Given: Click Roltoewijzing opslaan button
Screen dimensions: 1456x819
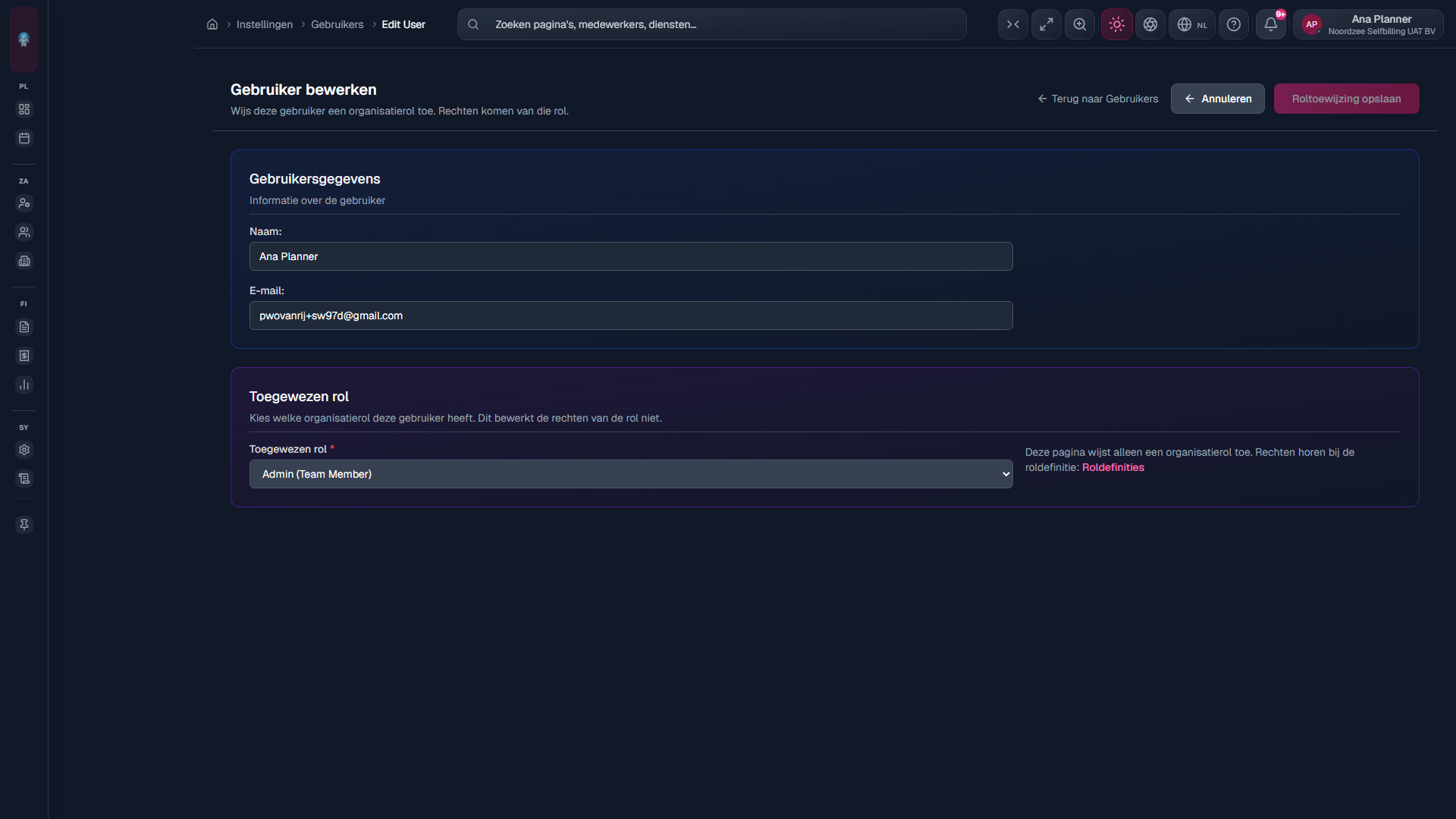Looking at the screenshot, I should point(1346,99).
